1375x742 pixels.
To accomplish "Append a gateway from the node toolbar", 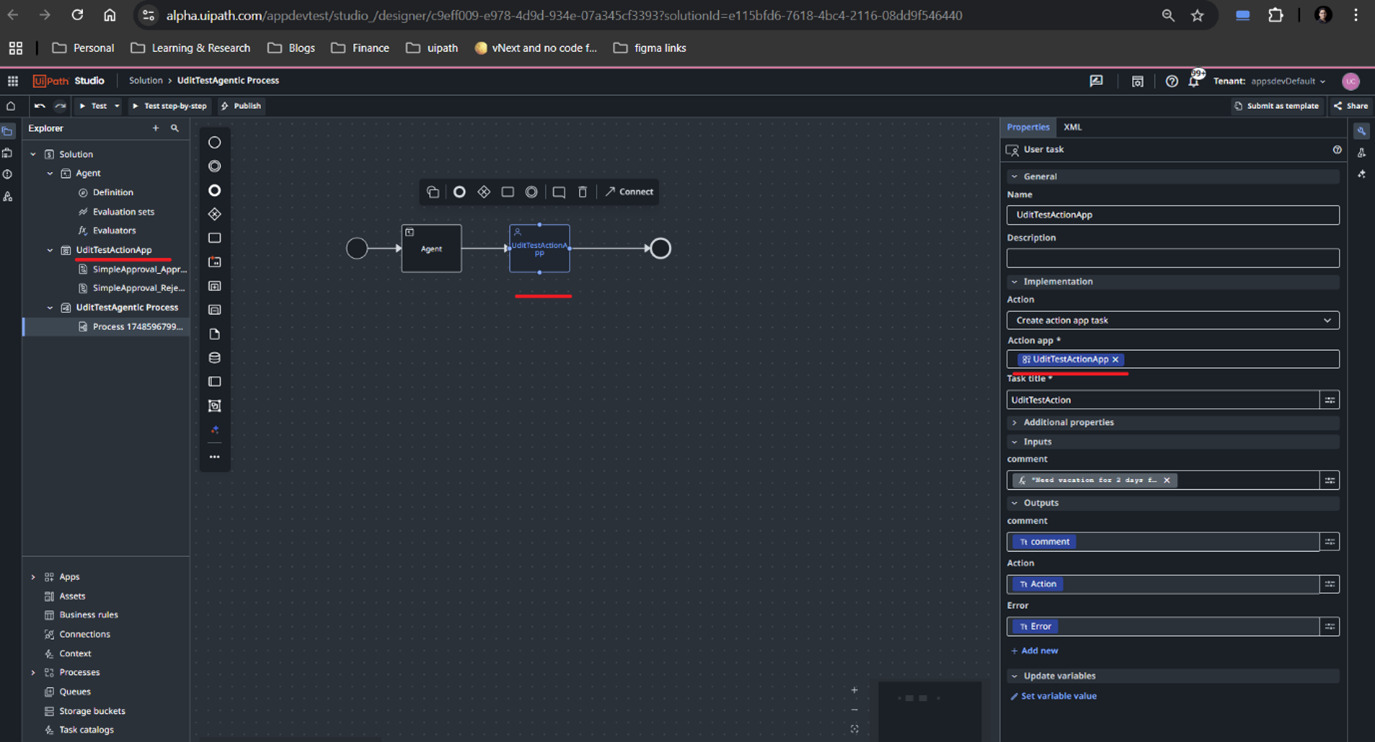I will click(484, 192).
